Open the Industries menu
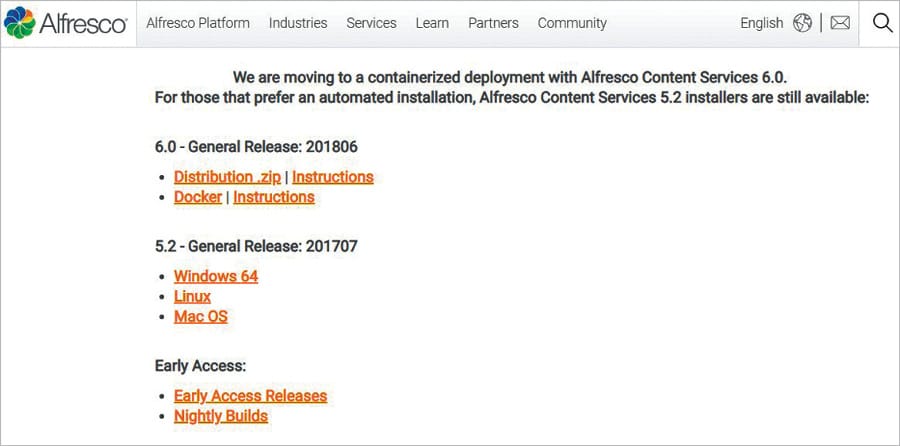 [298, 22]
